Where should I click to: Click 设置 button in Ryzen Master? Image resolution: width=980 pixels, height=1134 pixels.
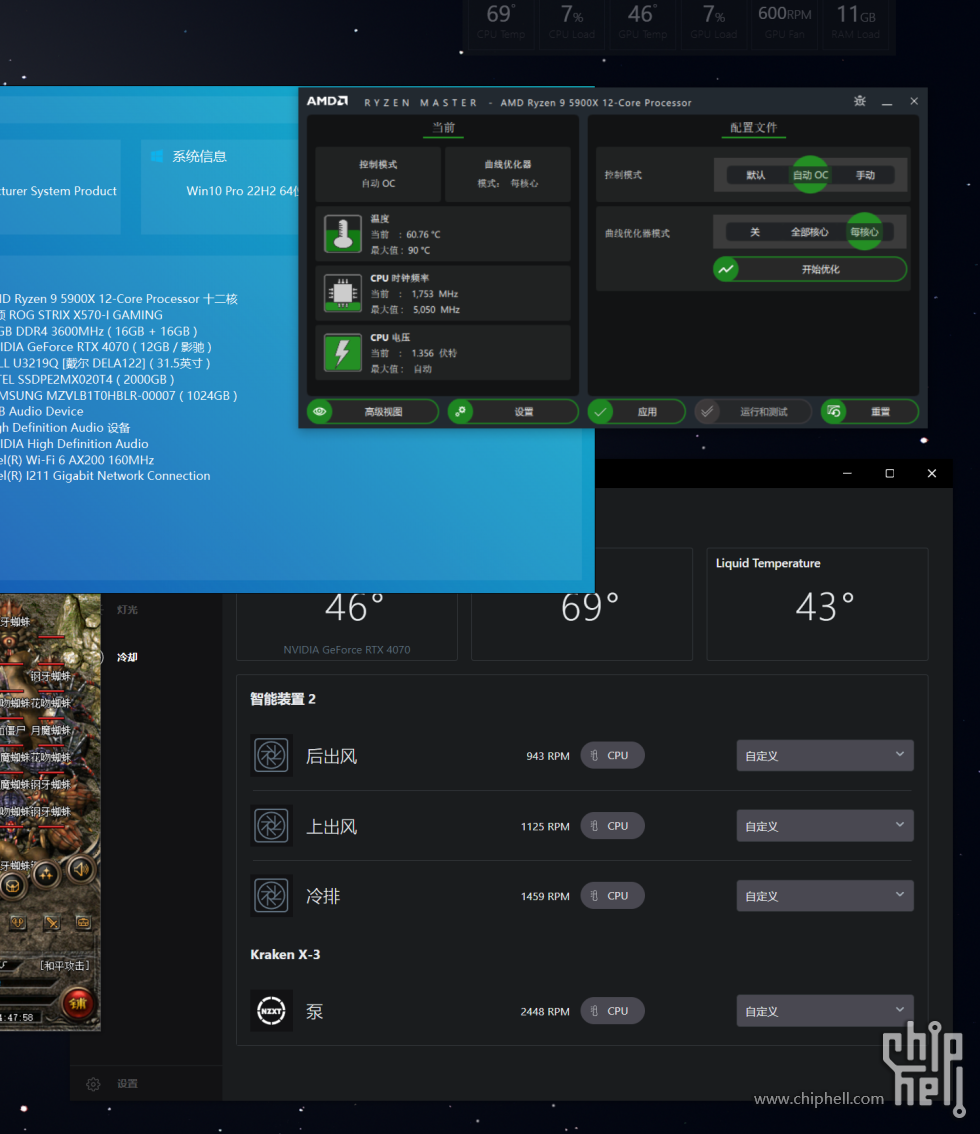tap(513, 412)
